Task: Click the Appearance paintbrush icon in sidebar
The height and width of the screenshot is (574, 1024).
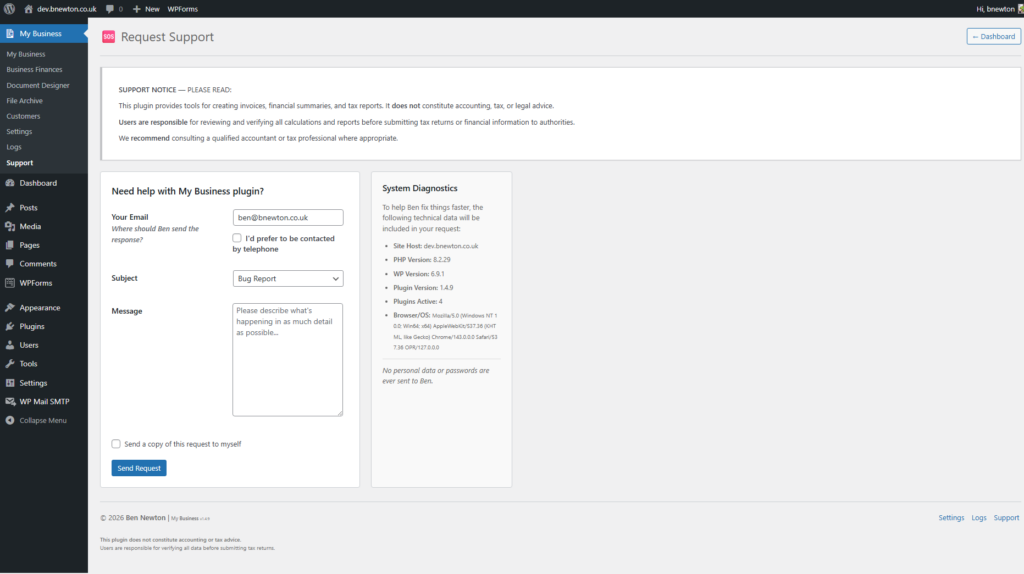Action: coord(10,308)
